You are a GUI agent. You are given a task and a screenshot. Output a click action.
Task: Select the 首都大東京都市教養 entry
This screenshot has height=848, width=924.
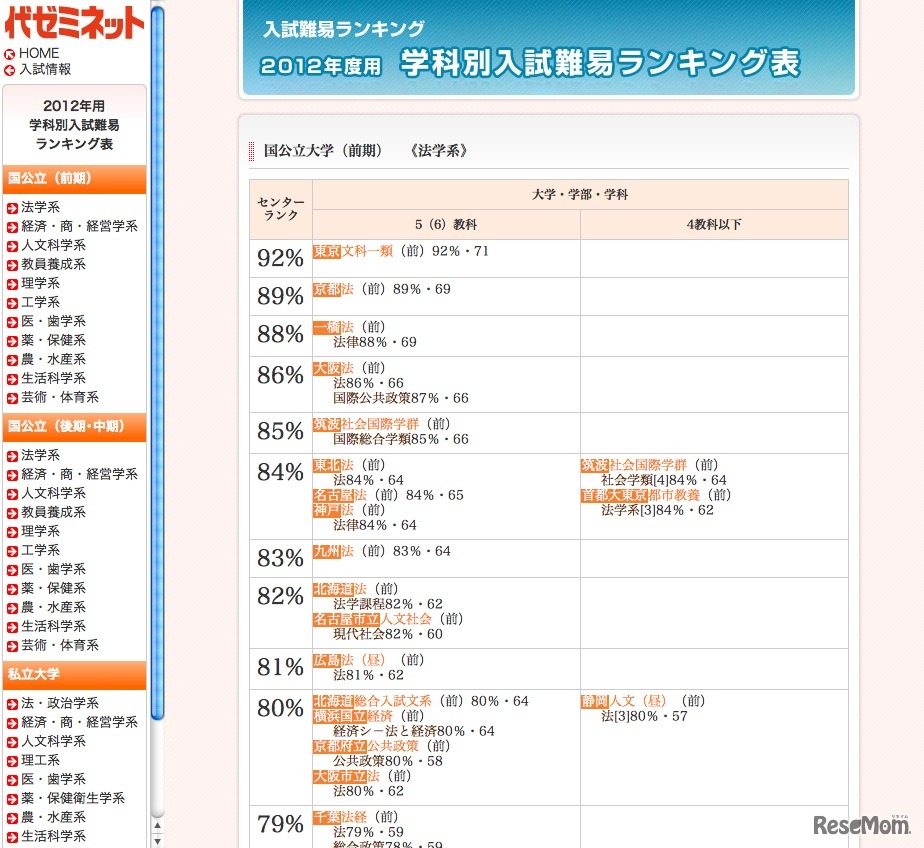[x=641, y=496]
